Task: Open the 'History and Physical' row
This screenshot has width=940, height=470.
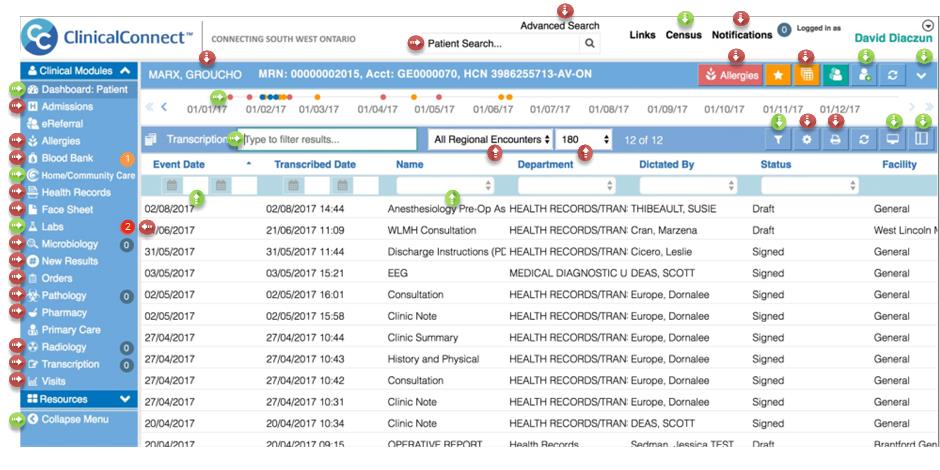Action: [x=538, y=359]
